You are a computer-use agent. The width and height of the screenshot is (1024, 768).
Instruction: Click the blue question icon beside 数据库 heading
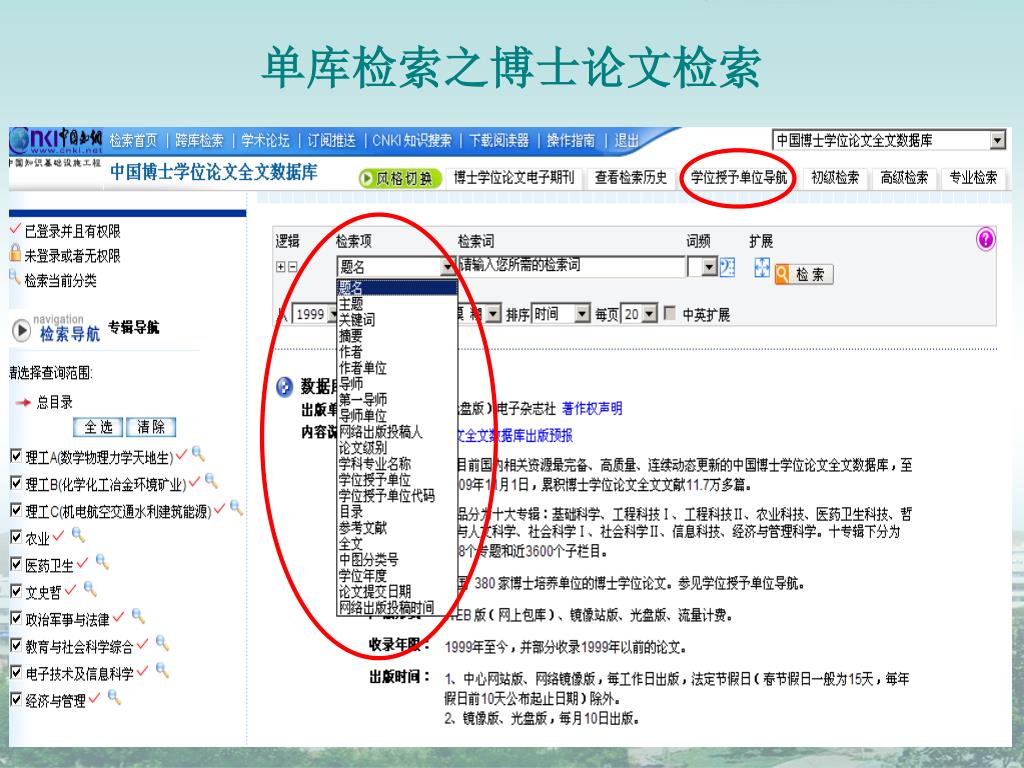[x=285, y=387]
